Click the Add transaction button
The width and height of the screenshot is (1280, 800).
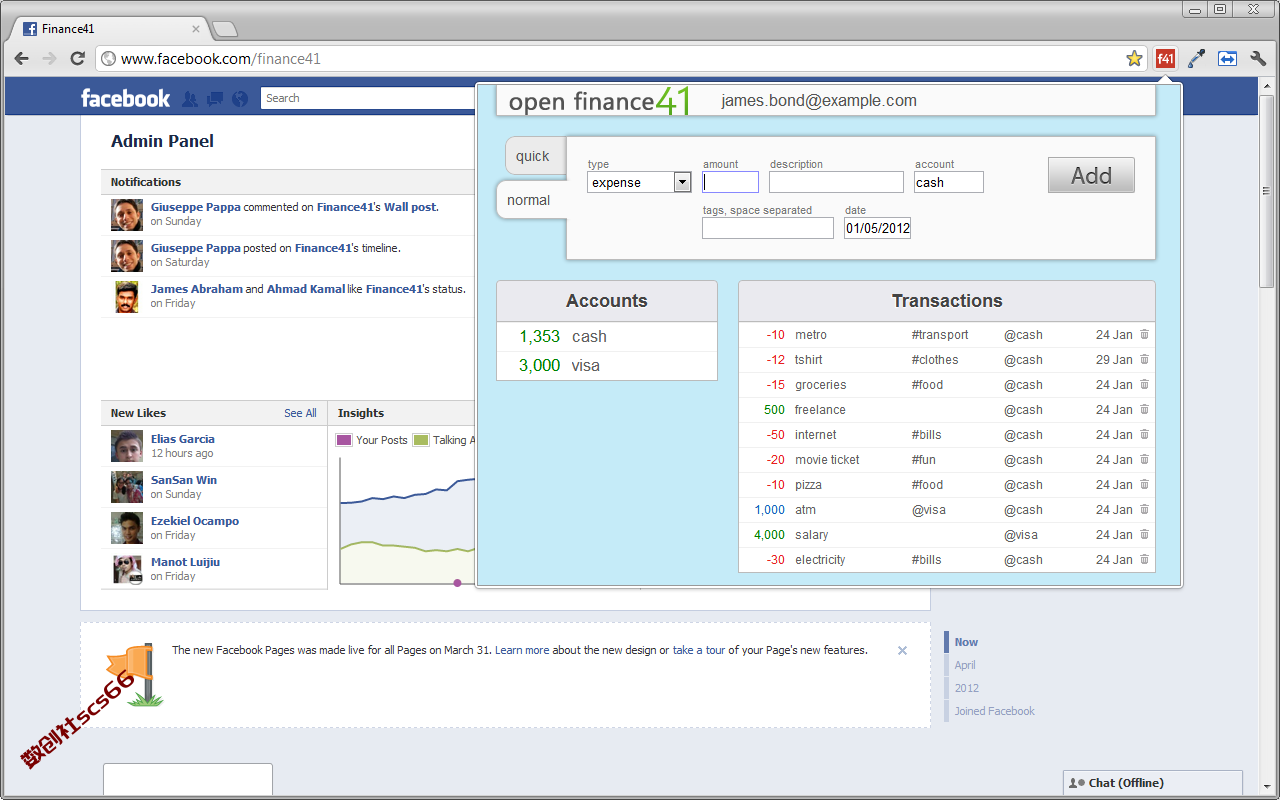pyautogui.click(x=1091, y=175)
